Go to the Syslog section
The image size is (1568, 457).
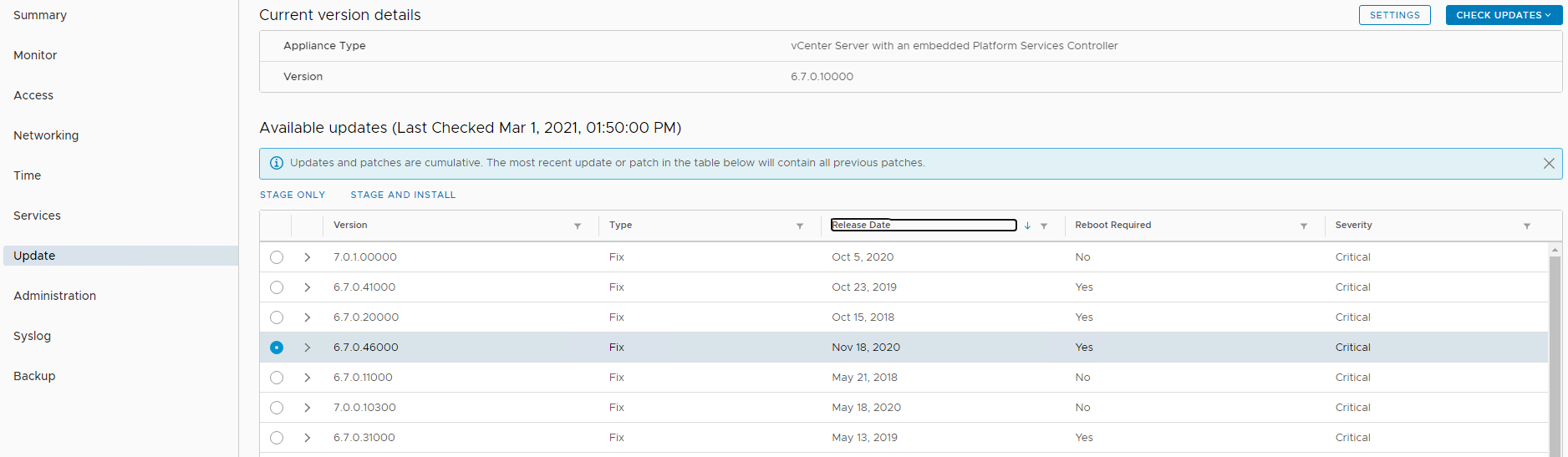(32, 336)
